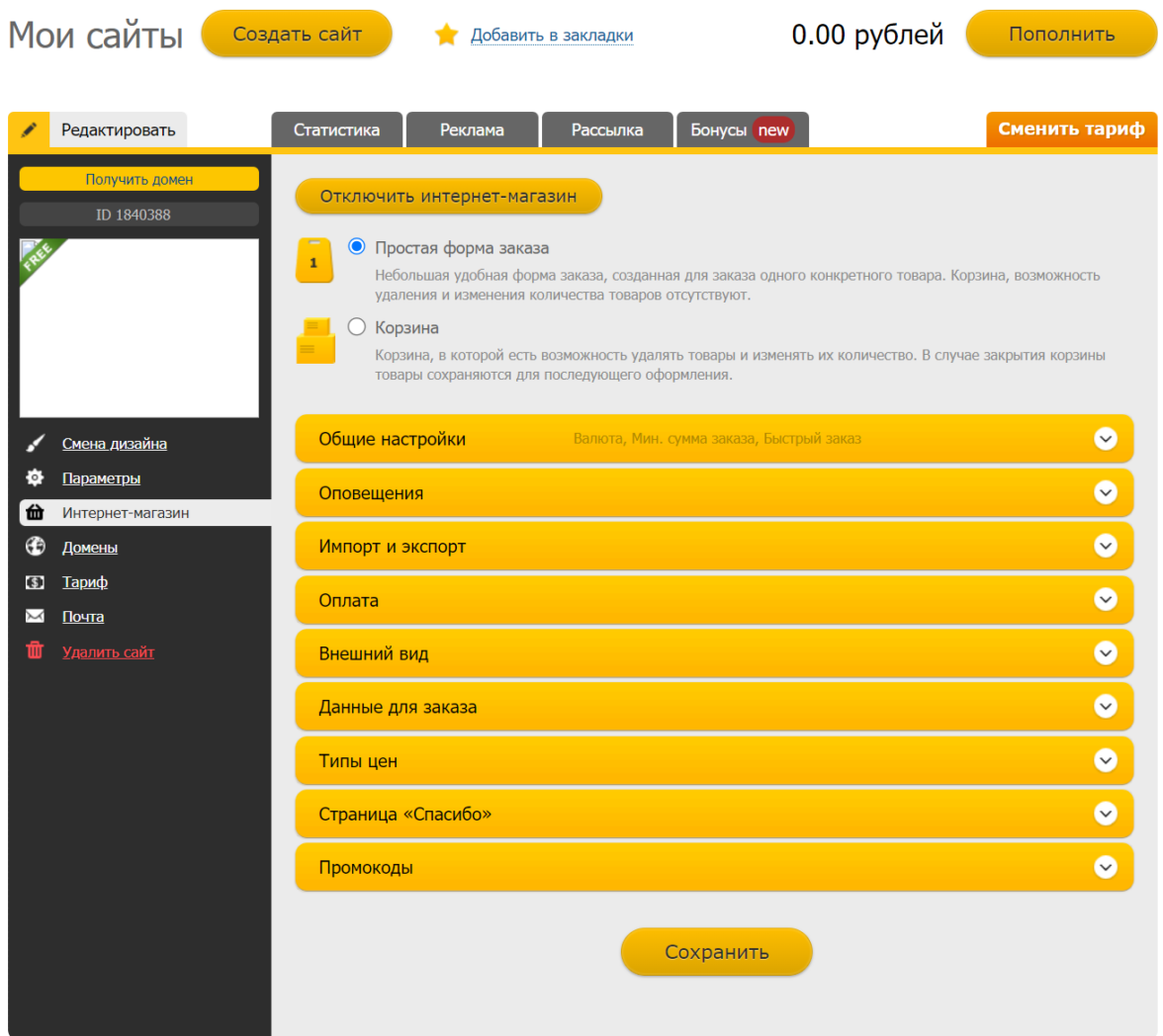Image resolution: width=1163 pixels, height=1036 pixels.
Task: Open the Редактировать tab
Action: (118, 129)
